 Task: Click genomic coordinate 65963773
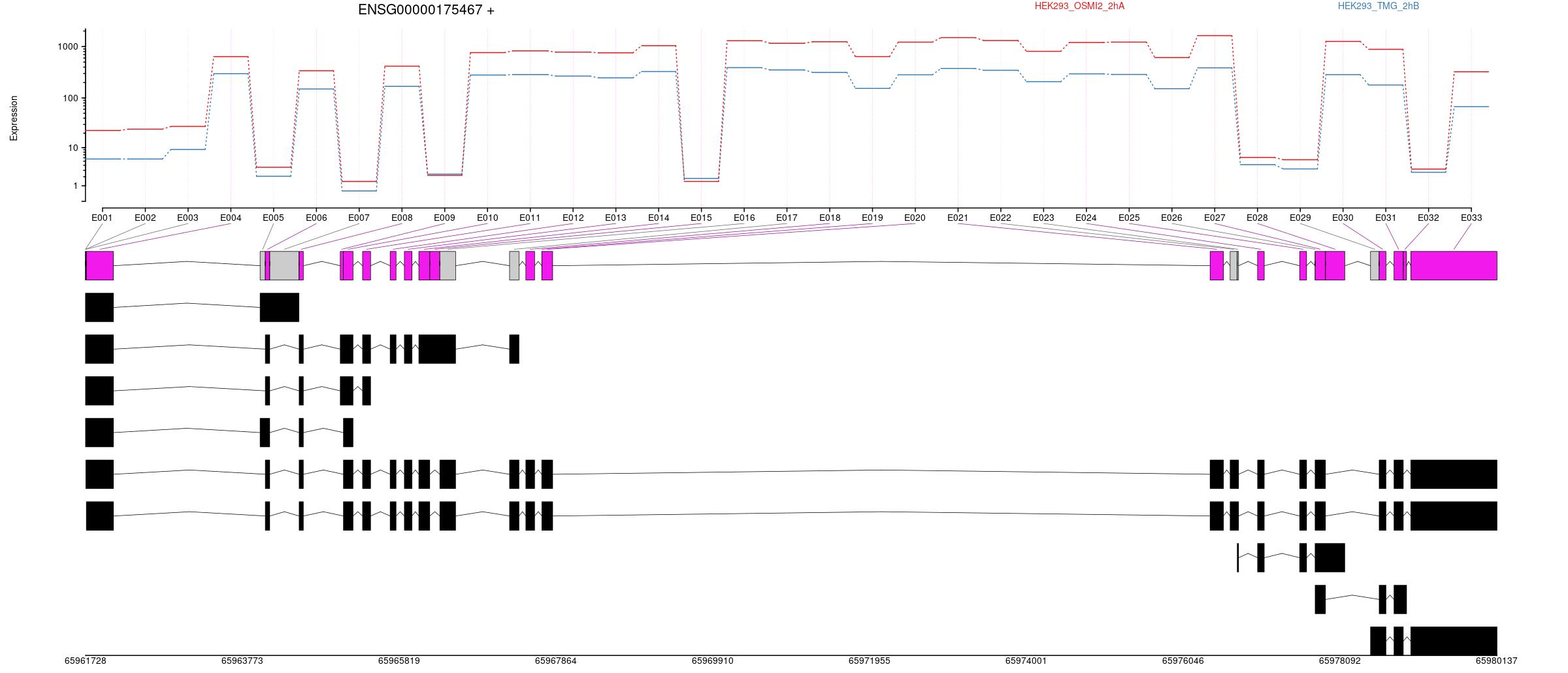point(242,661)
